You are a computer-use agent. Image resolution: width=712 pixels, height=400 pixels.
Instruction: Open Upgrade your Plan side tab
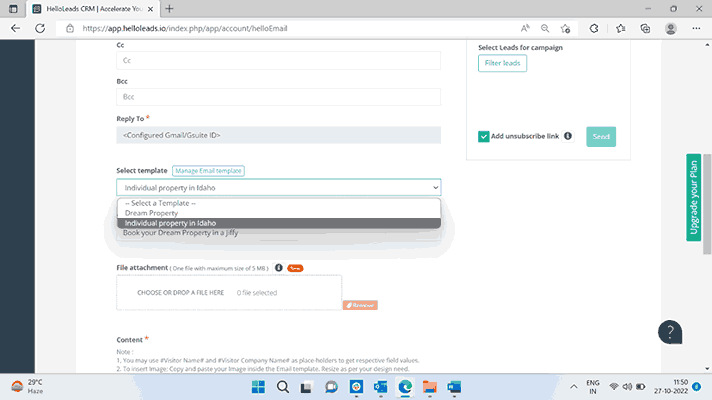tap(693, 198)
